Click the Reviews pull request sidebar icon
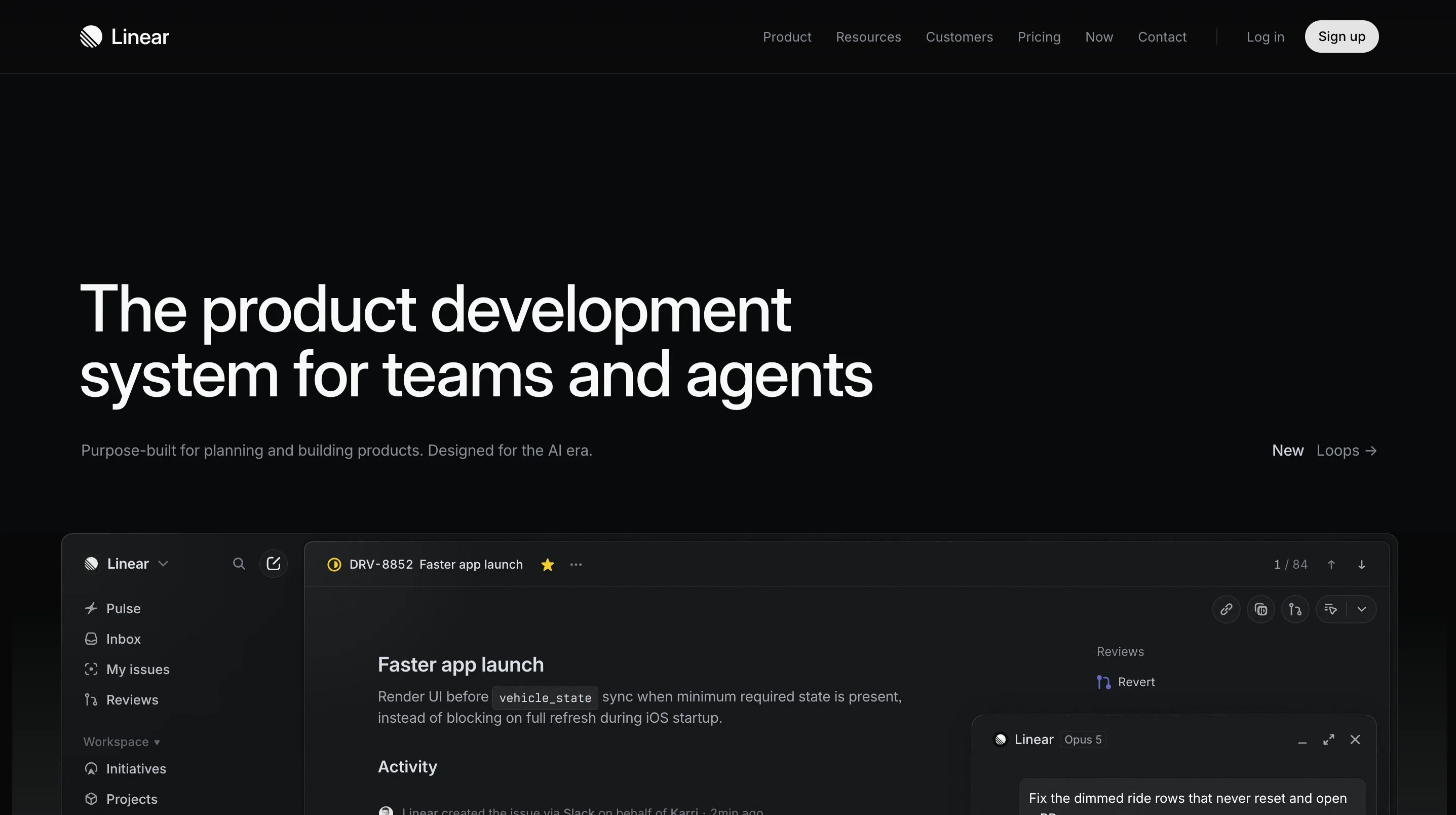 (91, 699)
